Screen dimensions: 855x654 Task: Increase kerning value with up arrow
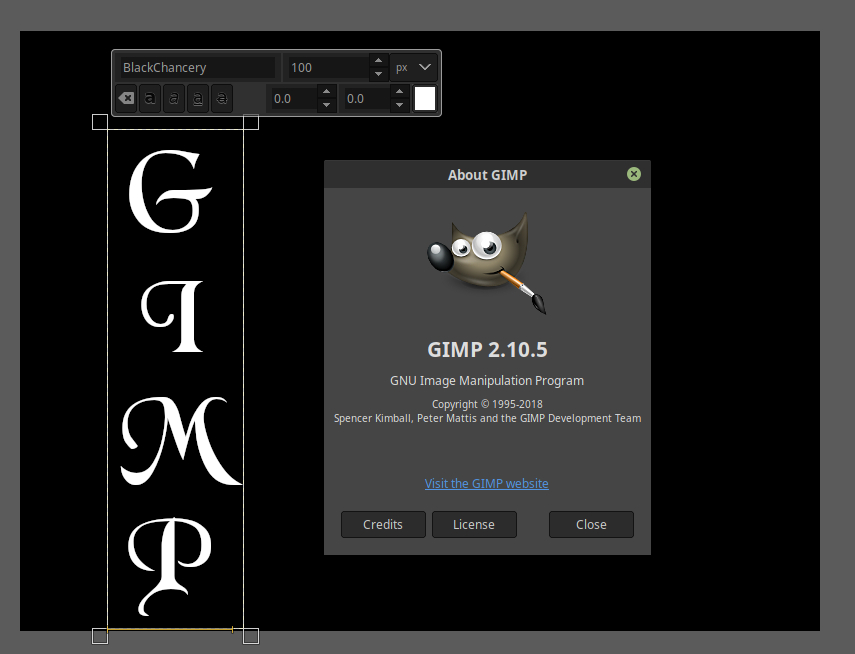click(x=400, y=92)
